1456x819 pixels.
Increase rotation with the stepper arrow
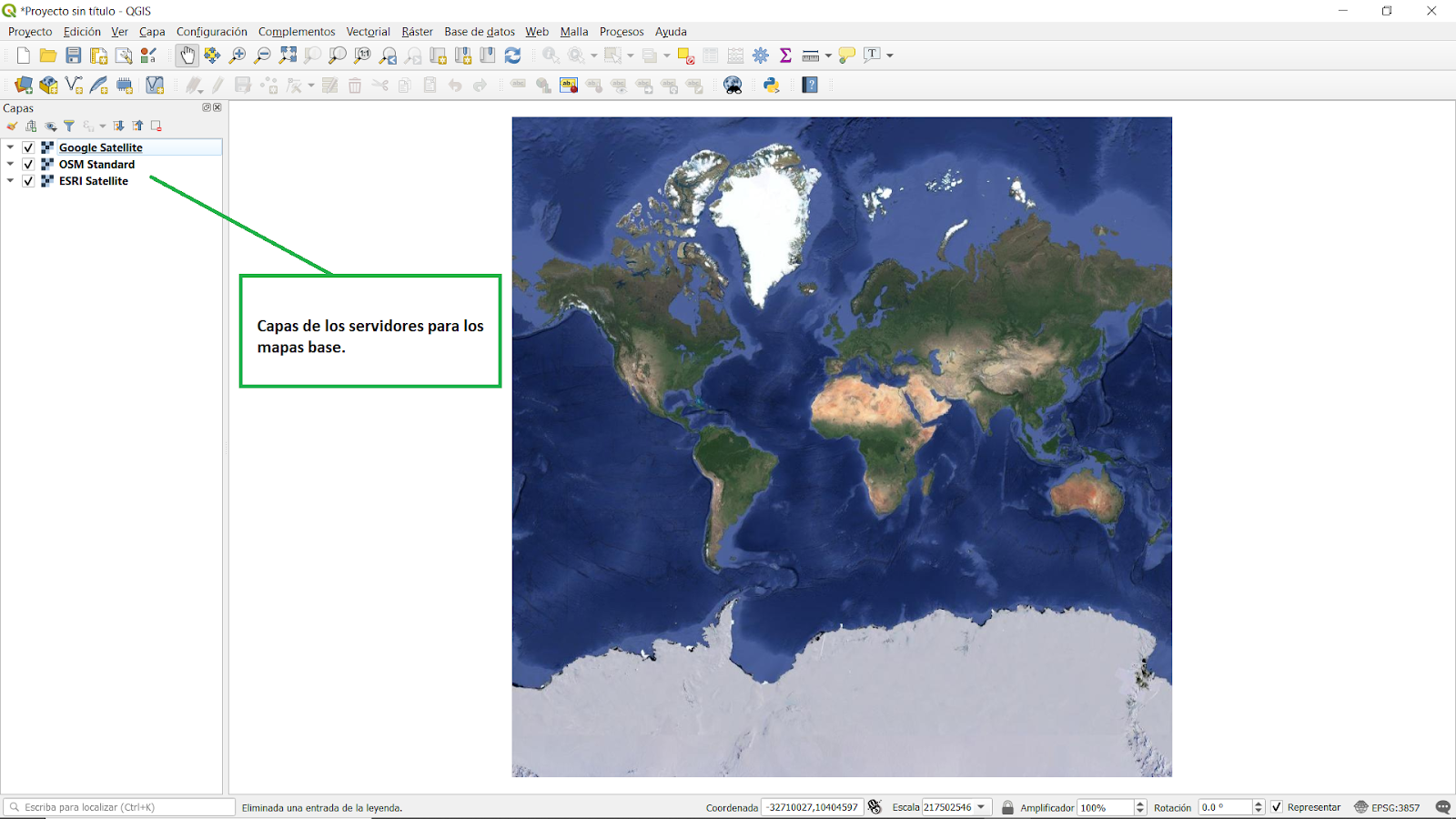point(1258,802)
